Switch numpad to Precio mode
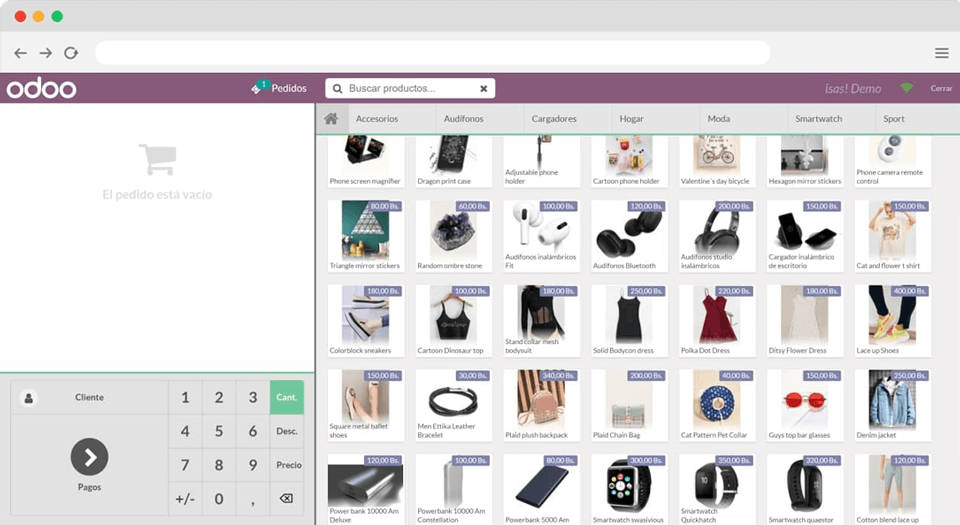This screenshot has width=960, height=525. (x=288, y=465)
